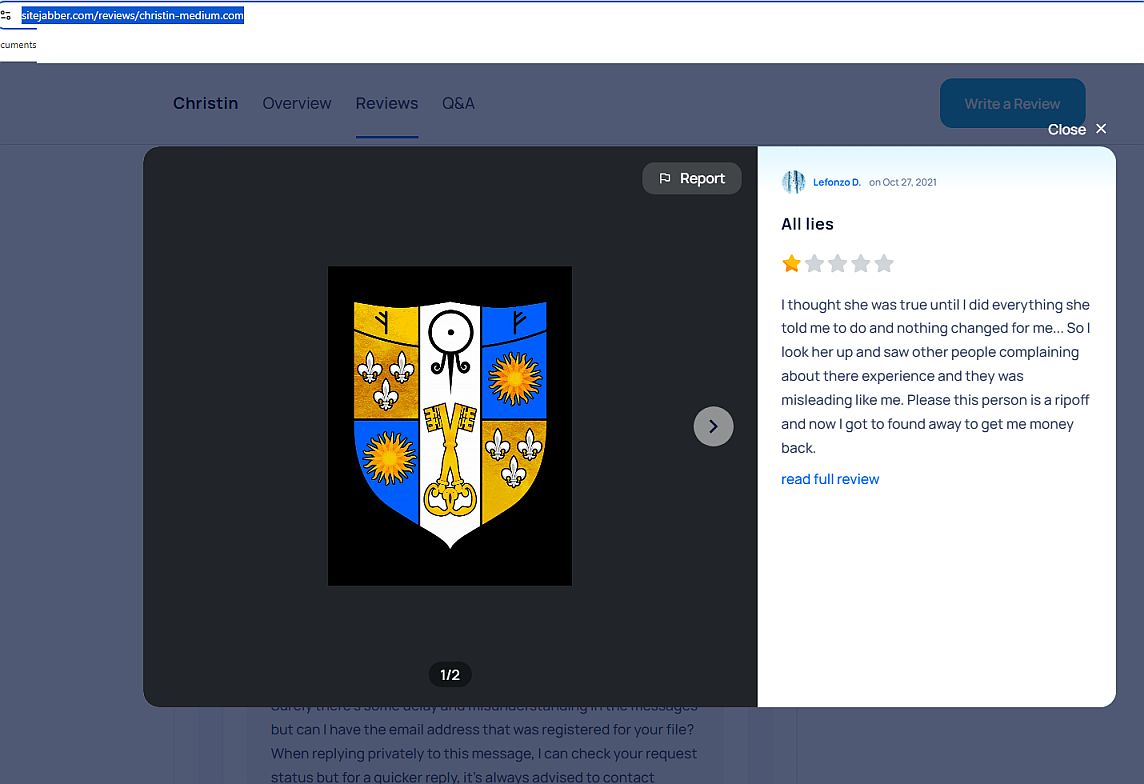
Task: Report this review image
Action: pyautogui.click(x=692, y=178)
